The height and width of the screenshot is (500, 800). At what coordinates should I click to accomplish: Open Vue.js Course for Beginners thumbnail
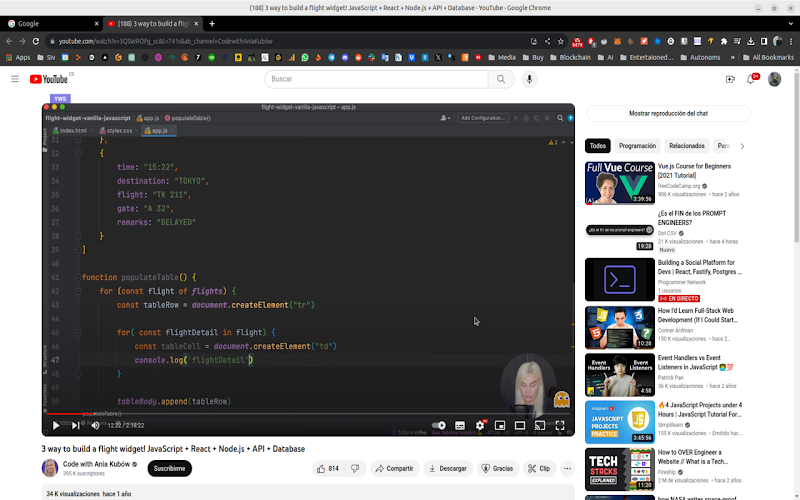click(x=619, y=183)
